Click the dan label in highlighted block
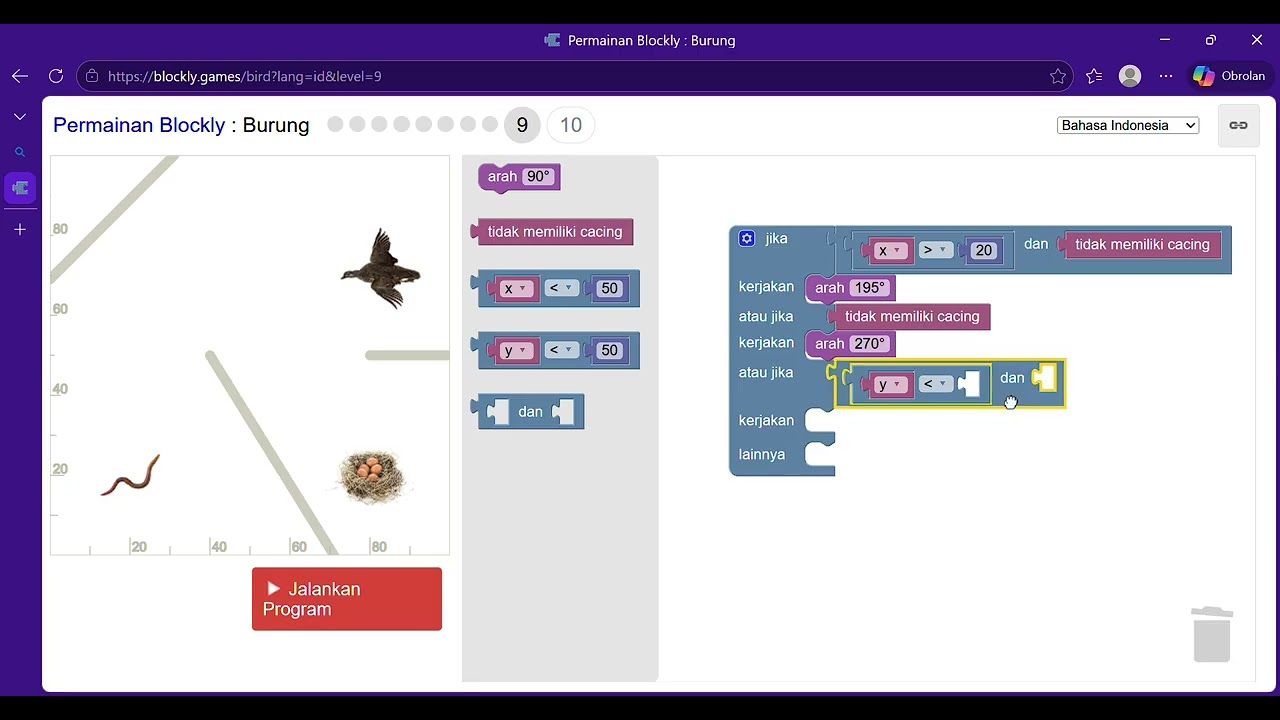This screenshot has height=720, width=1280. pos(1012,378)
